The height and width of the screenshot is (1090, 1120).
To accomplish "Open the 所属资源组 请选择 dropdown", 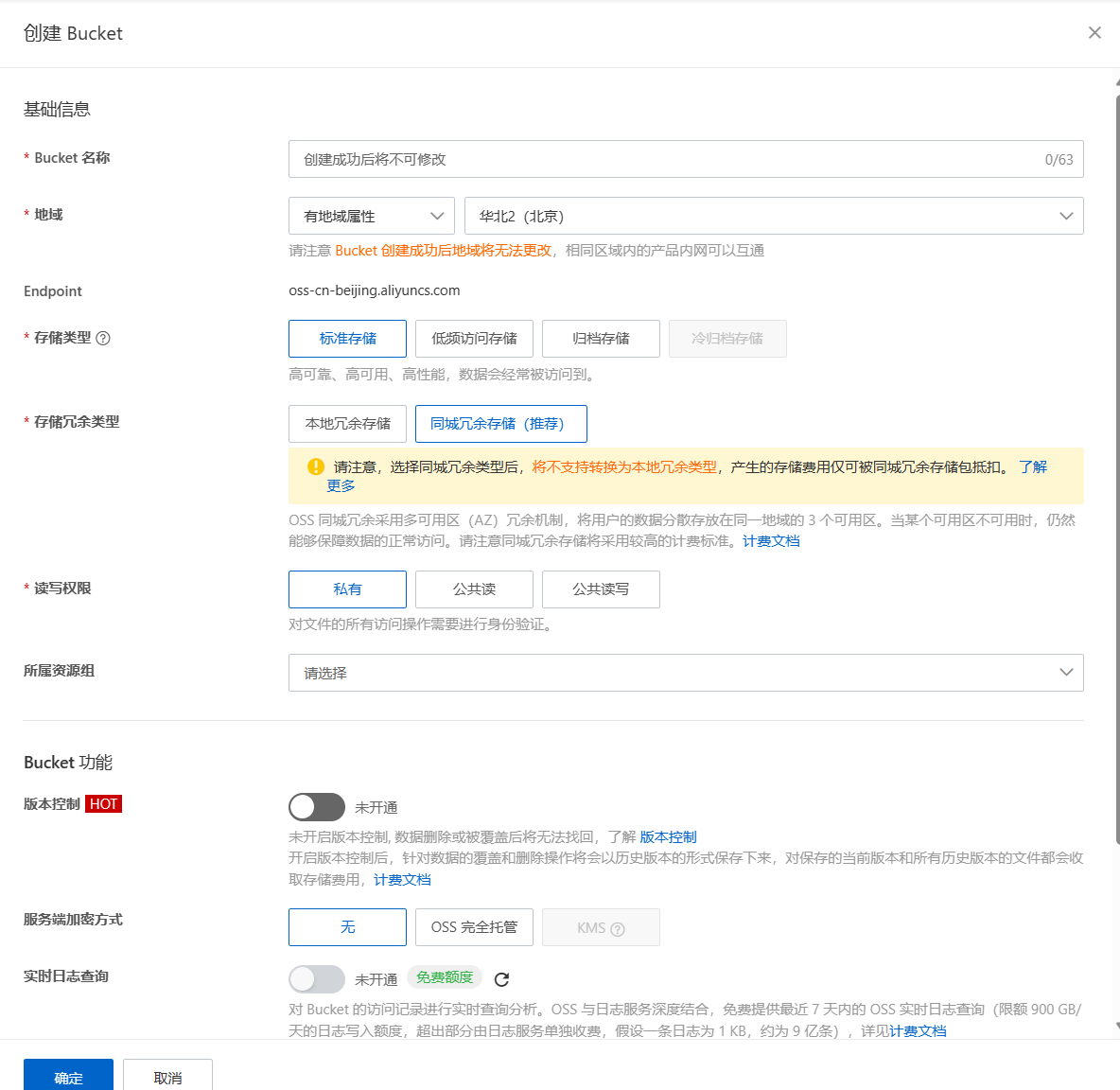I will (x=686, y=673).
